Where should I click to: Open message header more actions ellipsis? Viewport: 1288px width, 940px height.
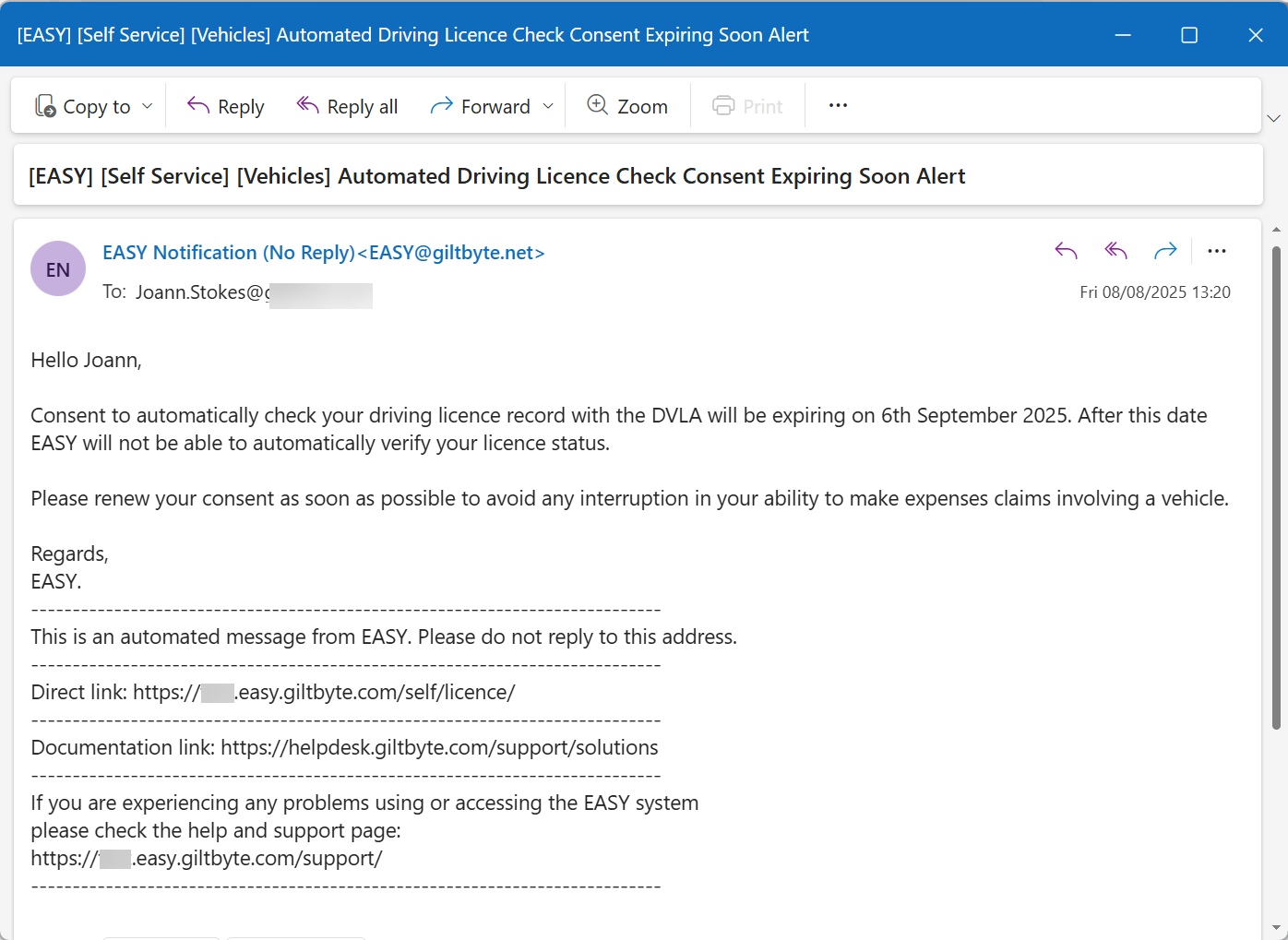(x=1217, y=251)
